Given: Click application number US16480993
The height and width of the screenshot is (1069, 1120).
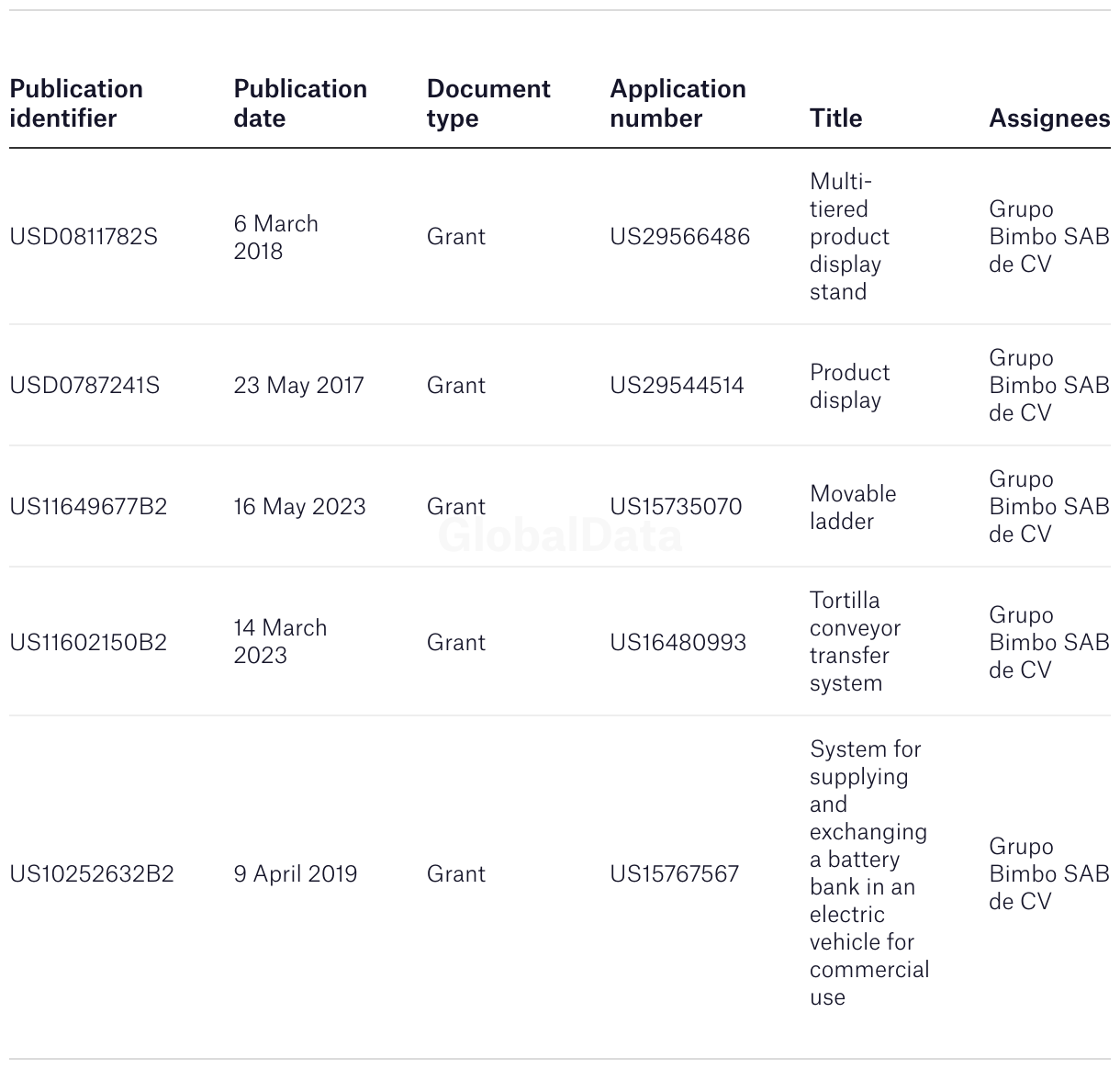Looking at the screenshot, I should pyautogui.click(x=678, y=642).
